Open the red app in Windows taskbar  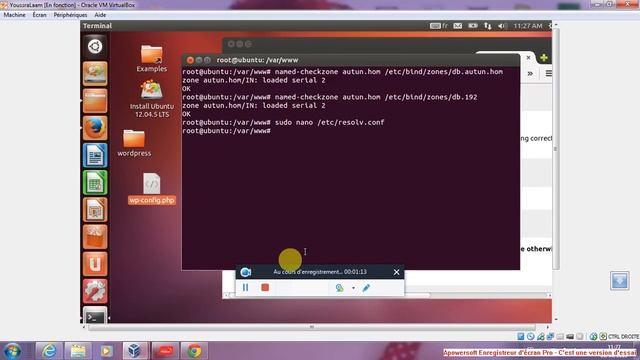pyautogui.click(x=165, y=351)
